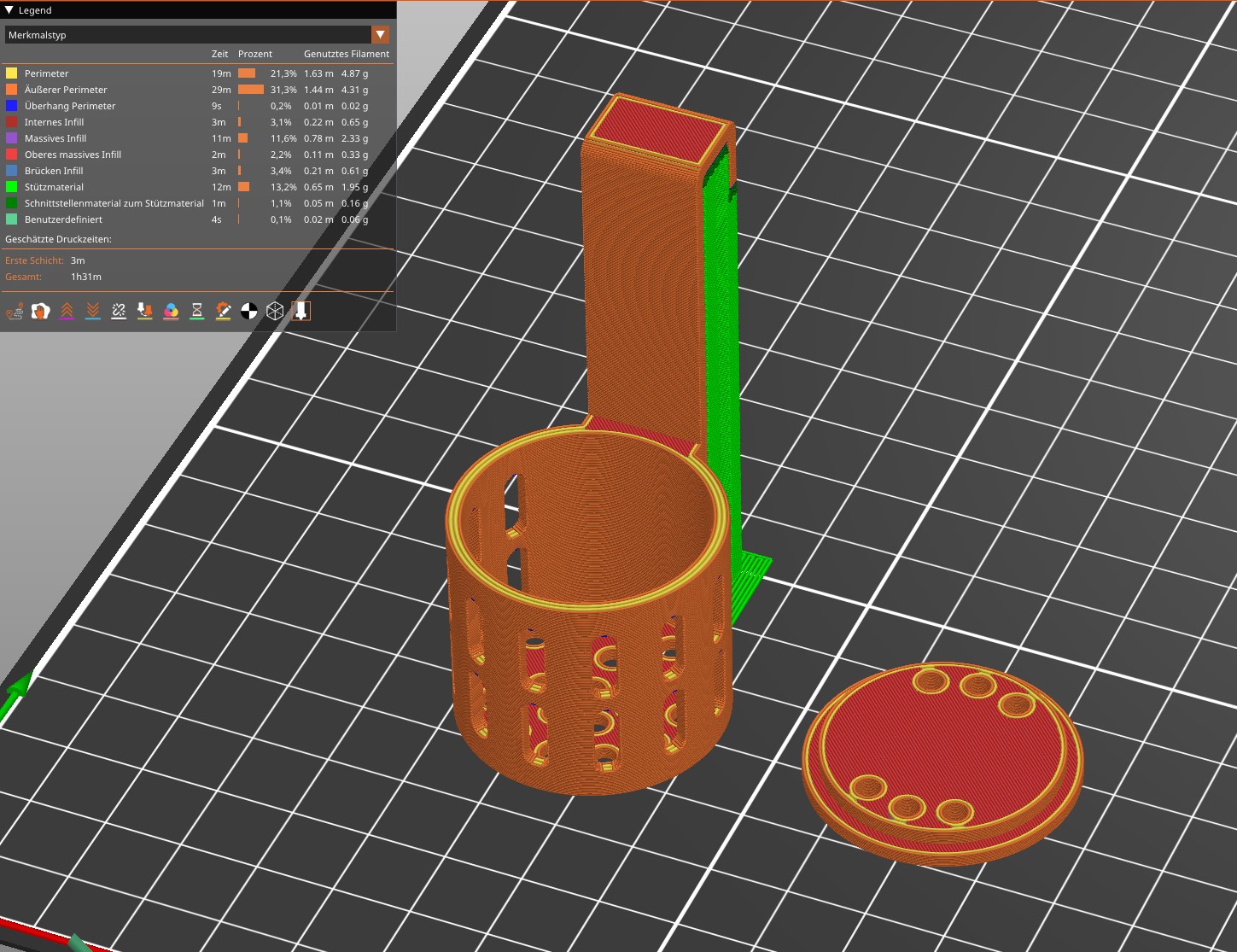Click the Massives Infill legend entry

(x=56, y=137)
